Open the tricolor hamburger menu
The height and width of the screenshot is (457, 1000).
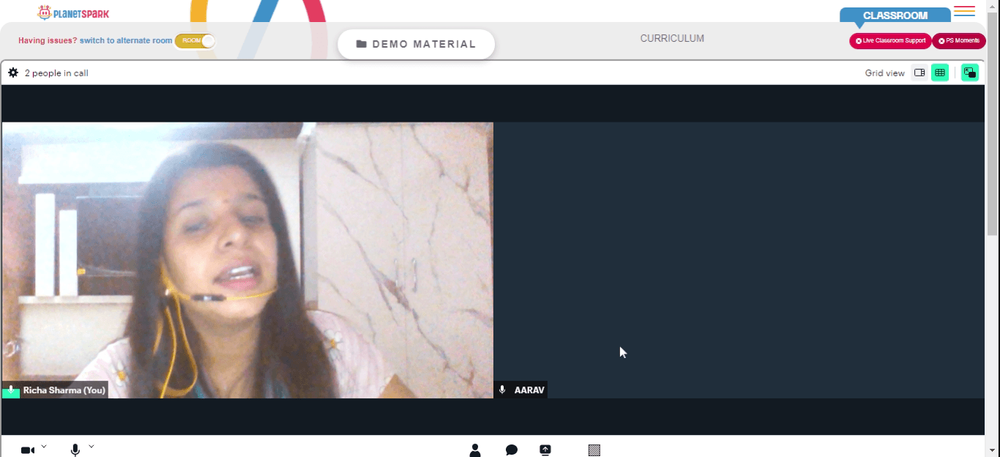point(964,11)
